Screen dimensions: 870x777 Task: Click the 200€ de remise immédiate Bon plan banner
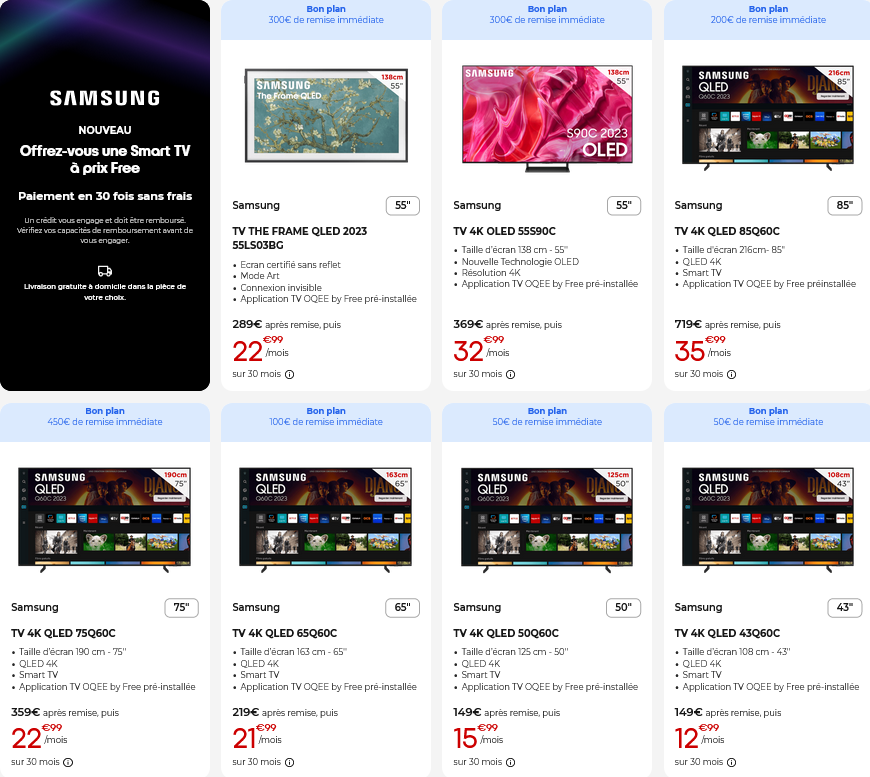768,19
